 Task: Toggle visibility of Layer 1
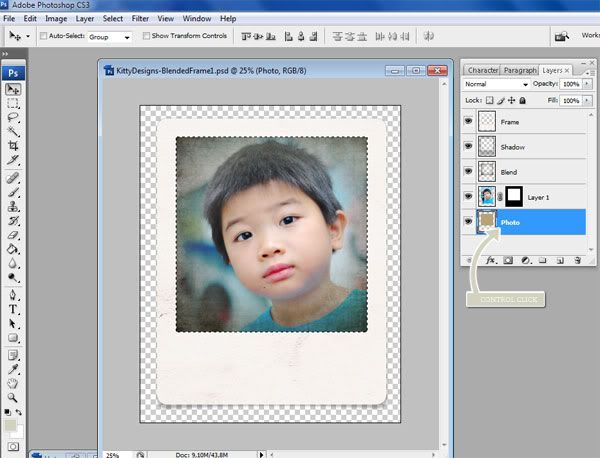[468, 196]
